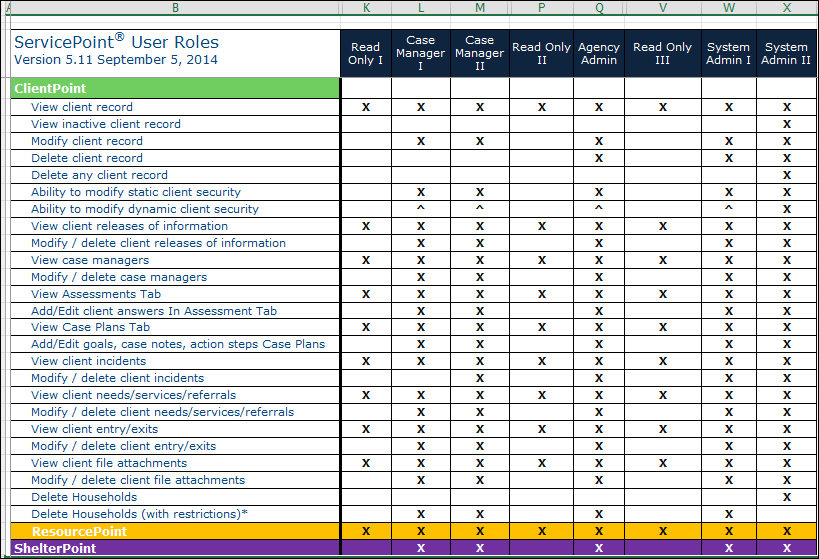Select column header M
The height and width of the screenshot is (559, 819).
point(480,7)
